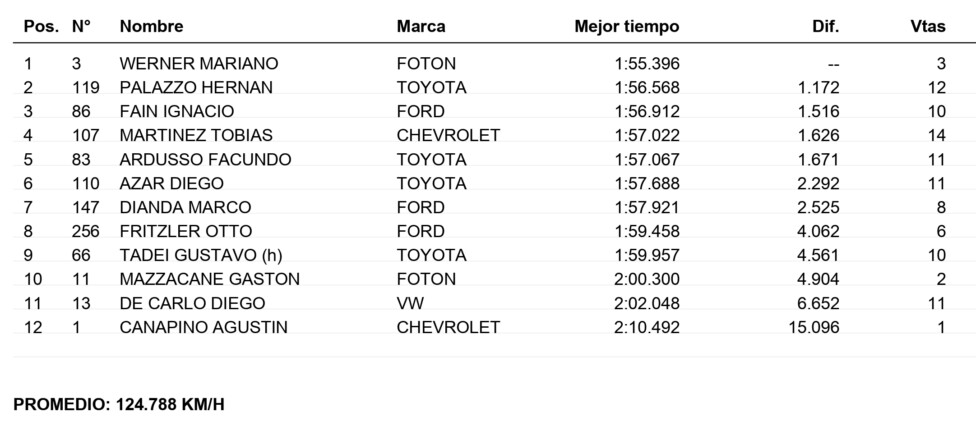Click the Marca column header
The height and width of the screenshot is (421, 976).
421,26
